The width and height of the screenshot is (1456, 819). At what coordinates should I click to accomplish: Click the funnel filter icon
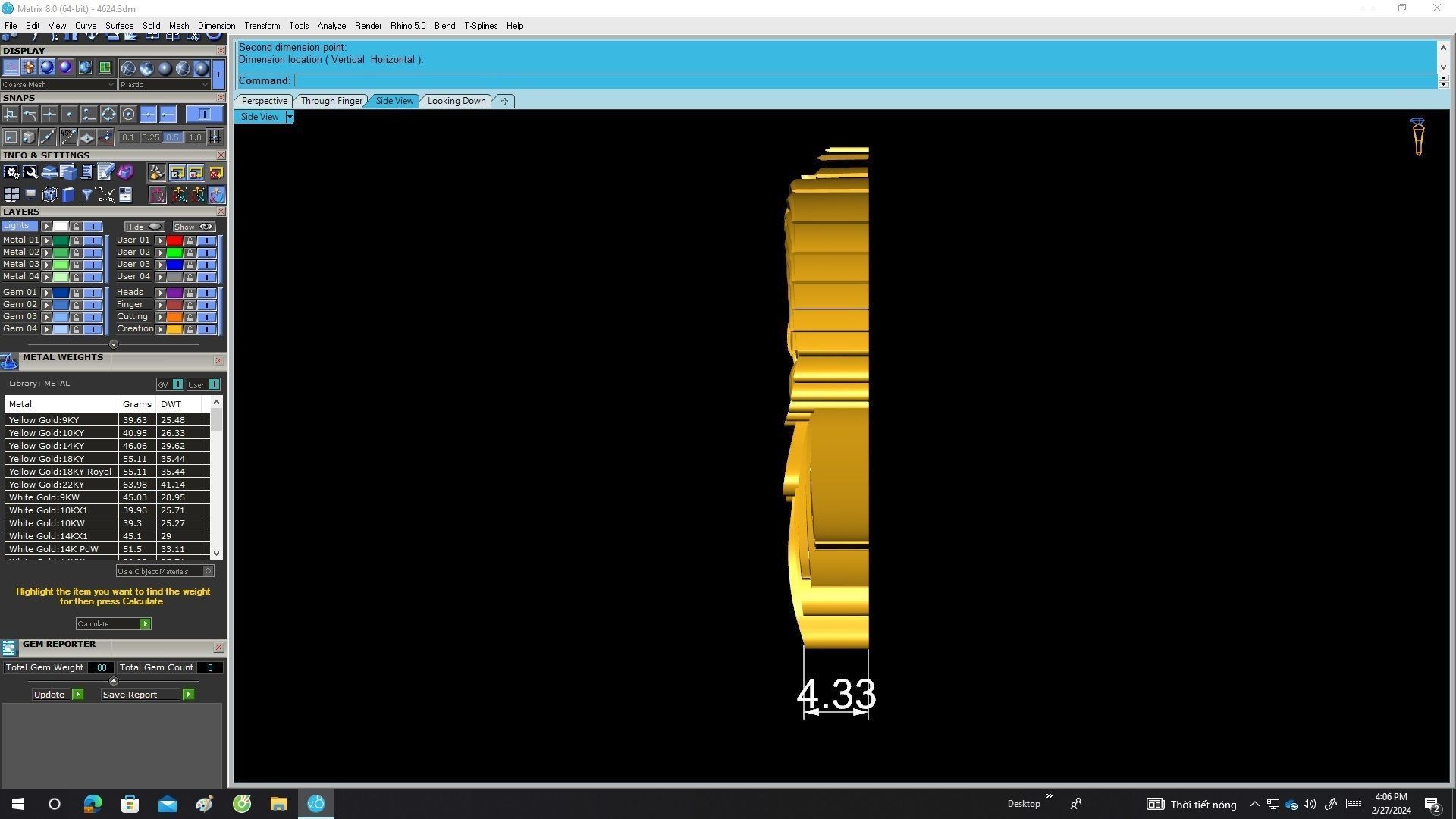(x=86, y=195)
